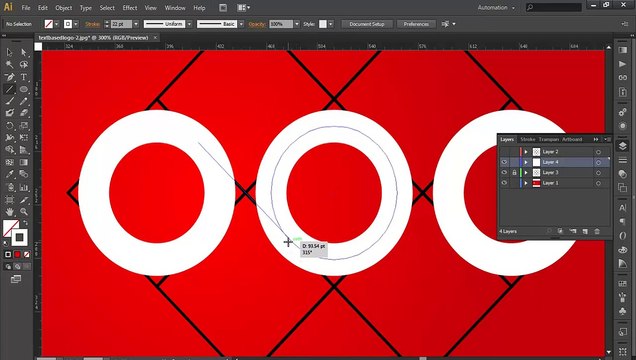This screenshot has height=360, width=636.
Task: Select the Blob Brush tool
Action: 10,113
